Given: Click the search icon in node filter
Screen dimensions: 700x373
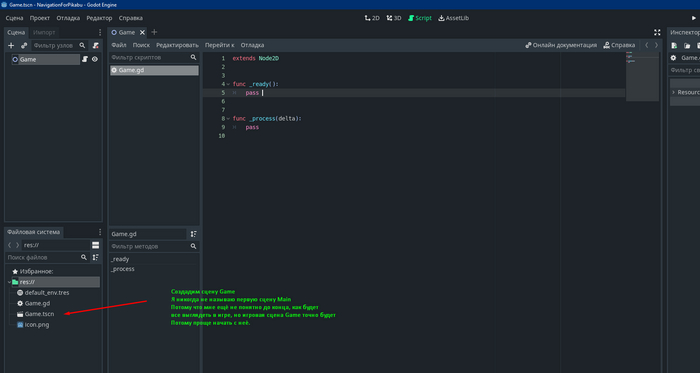Looking at the screenshot, I should [x=82, y=46].
